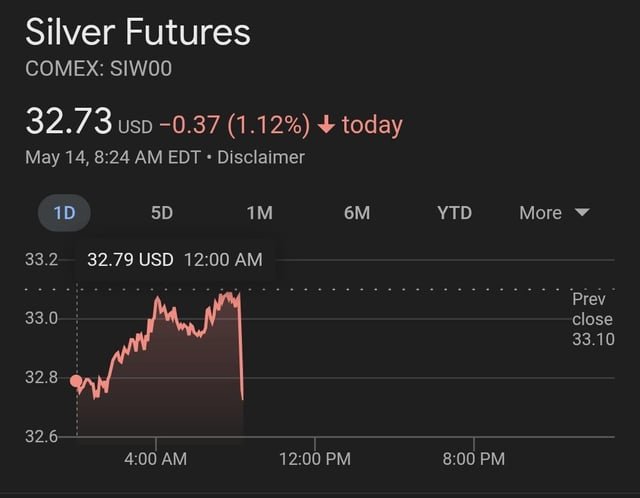Click the 12:00 PM axis label

point(314,459)
